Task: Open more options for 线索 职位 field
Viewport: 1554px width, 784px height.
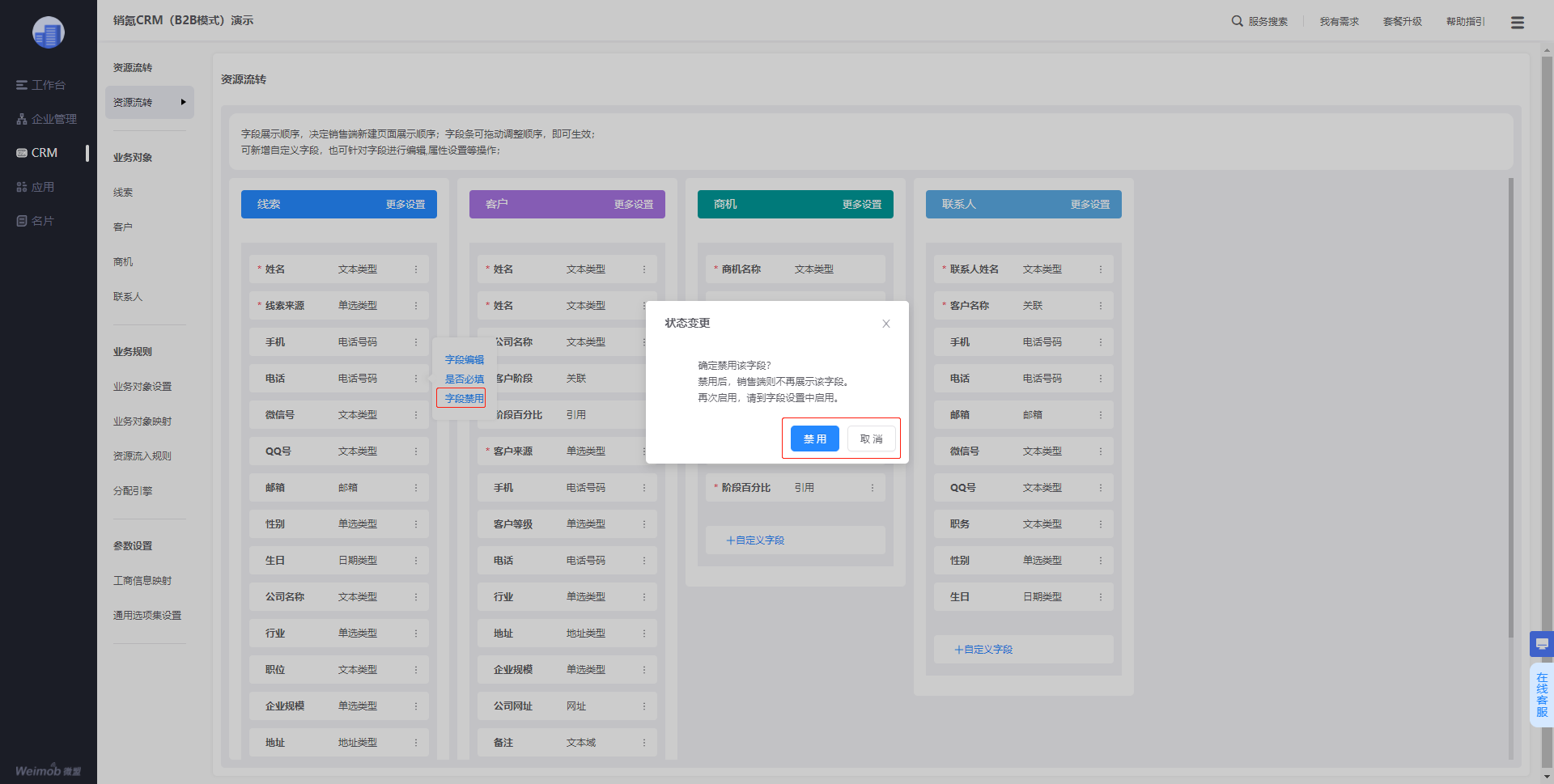Action: pos(416,670)
